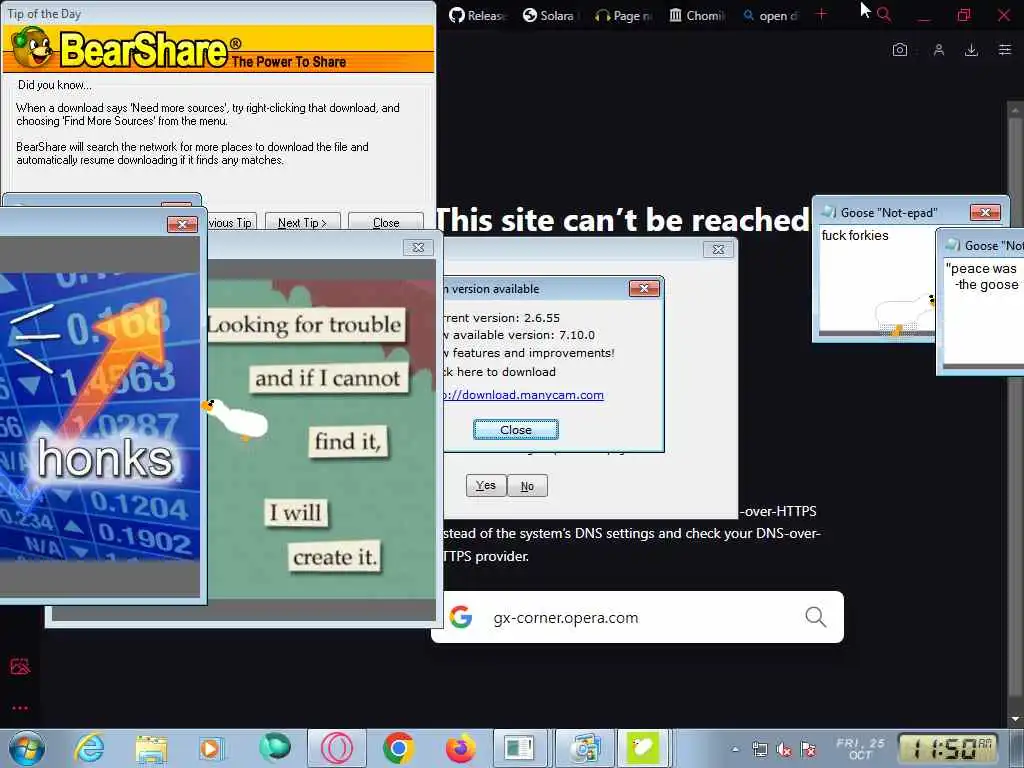Screen dimensions: 1024x768
Task: Click the gx-corner.opera.com search field
Action: pos(637,617)
